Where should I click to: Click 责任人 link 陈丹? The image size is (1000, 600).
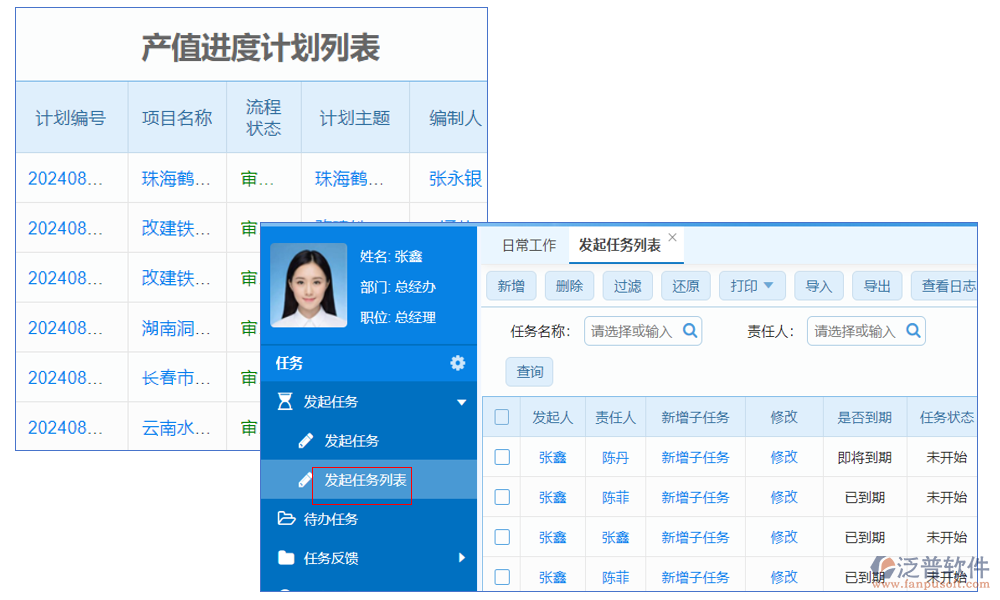click(615, 457)
